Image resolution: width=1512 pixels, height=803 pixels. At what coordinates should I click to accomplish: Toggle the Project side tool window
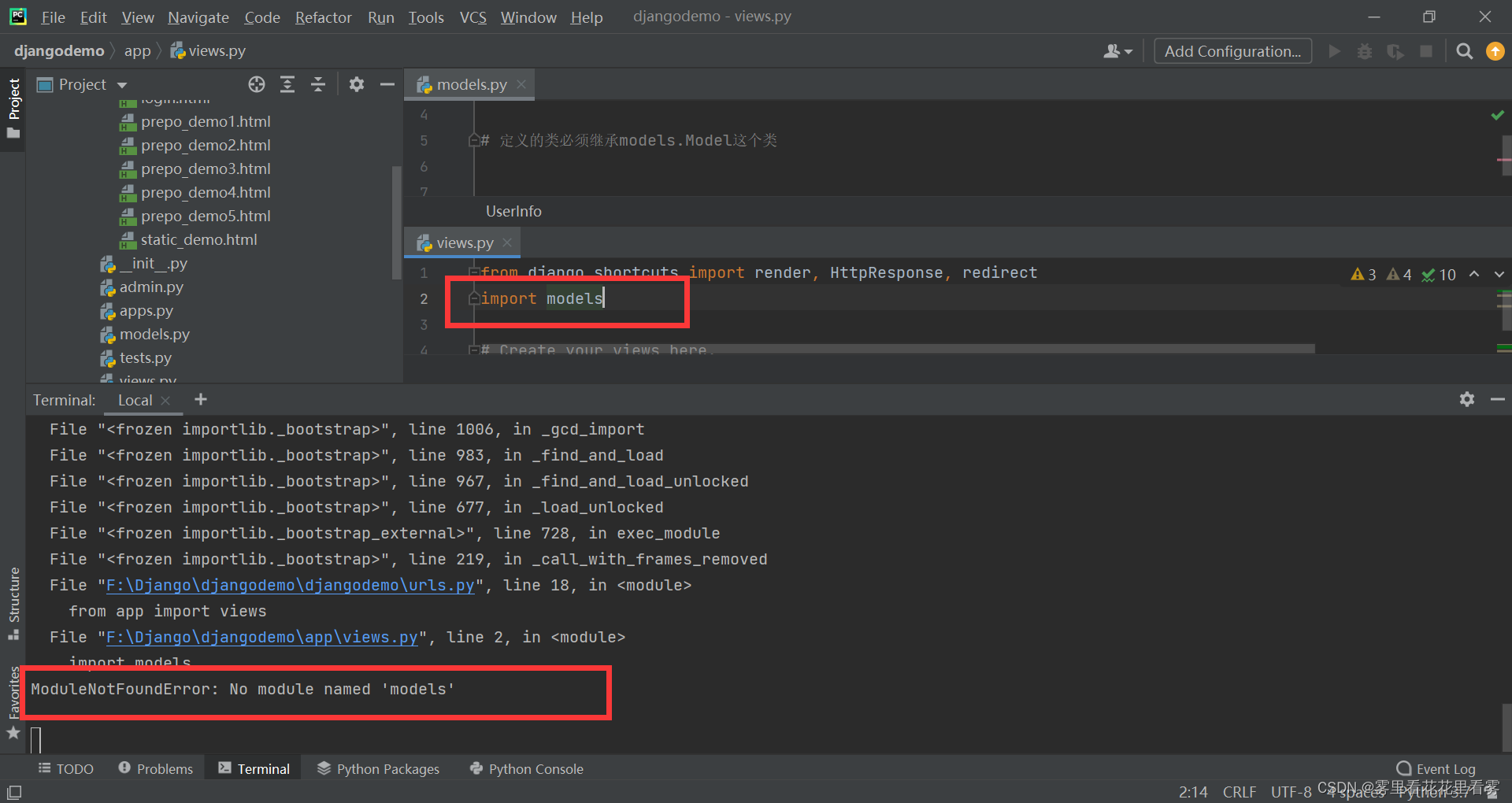13,108
